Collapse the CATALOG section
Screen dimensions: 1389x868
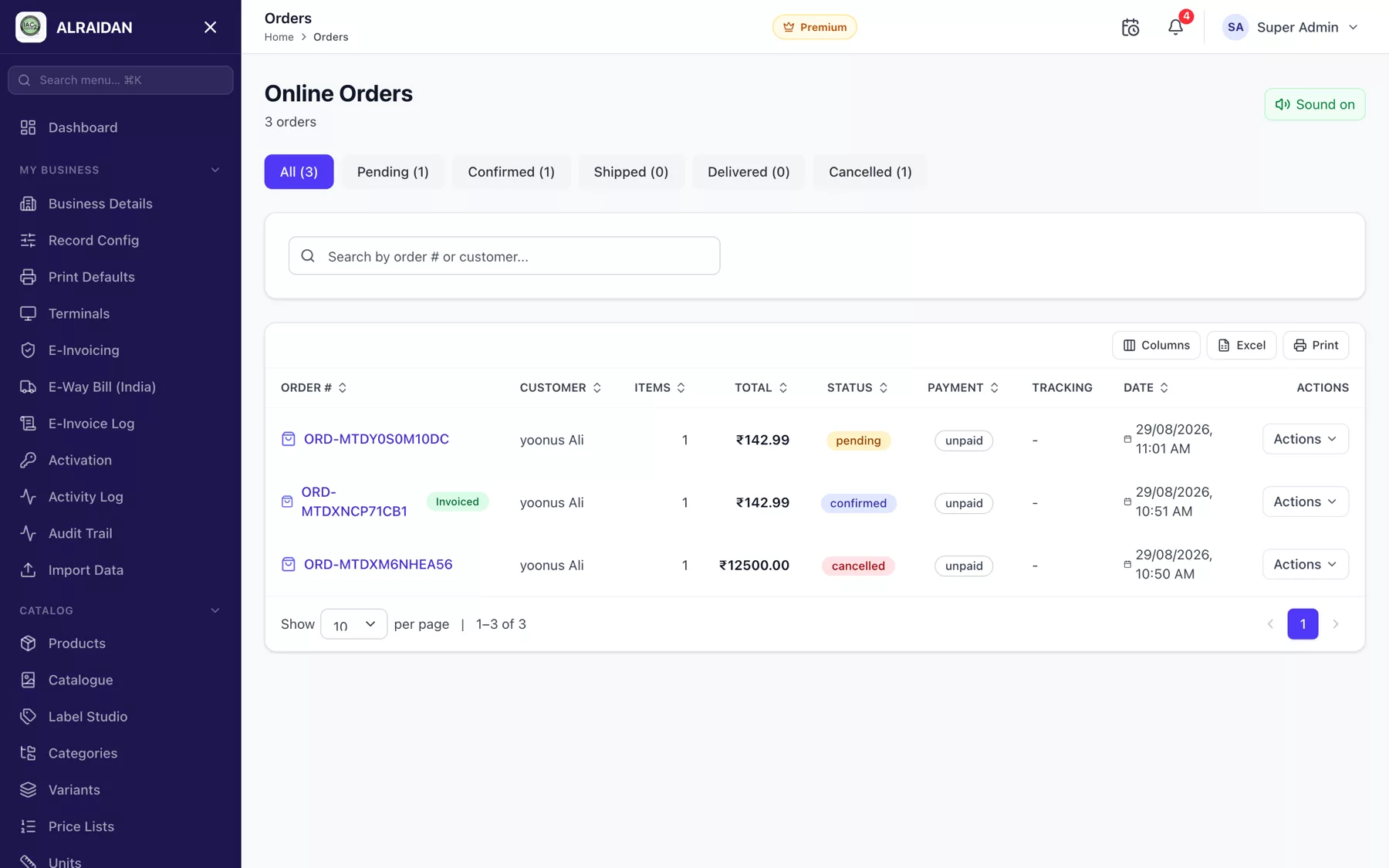point(215,610)
